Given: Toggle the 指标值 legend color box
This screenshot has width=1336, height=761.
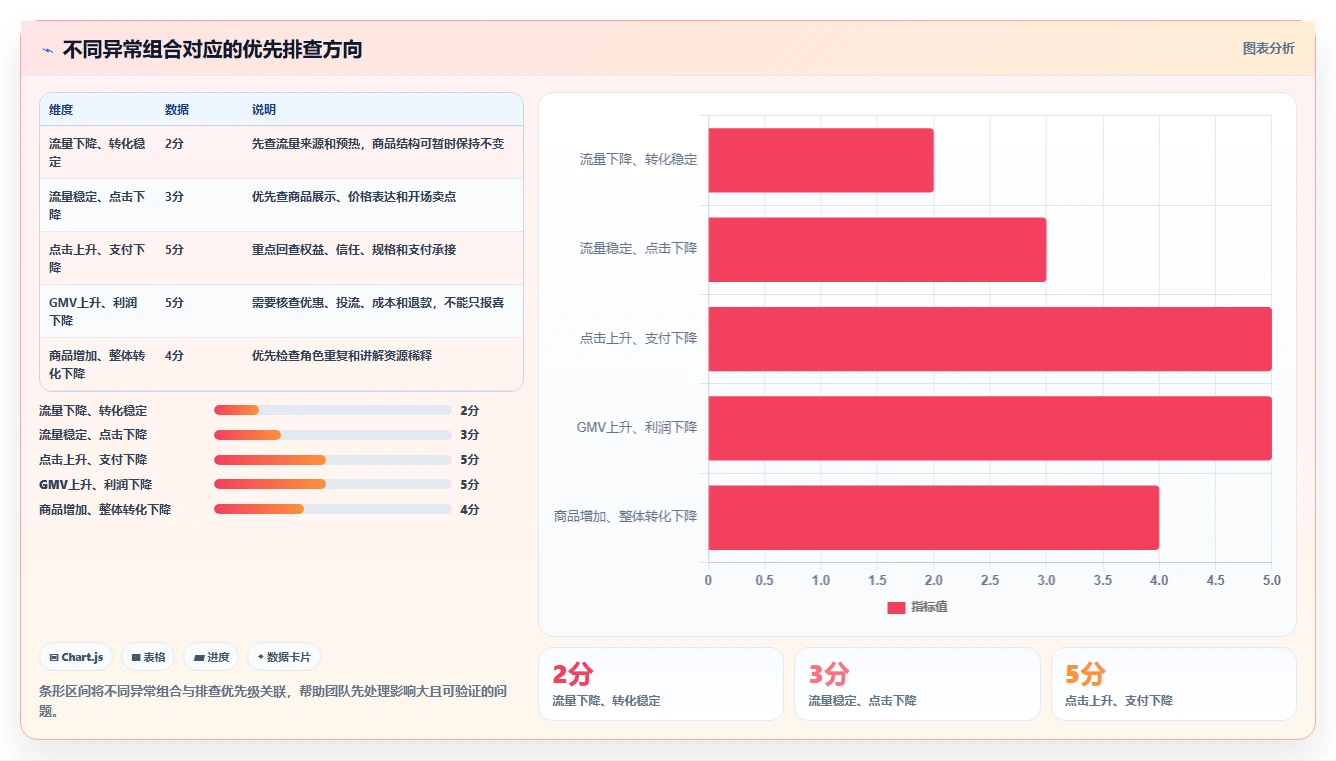Looking at the screenshot, I should 896,607.
